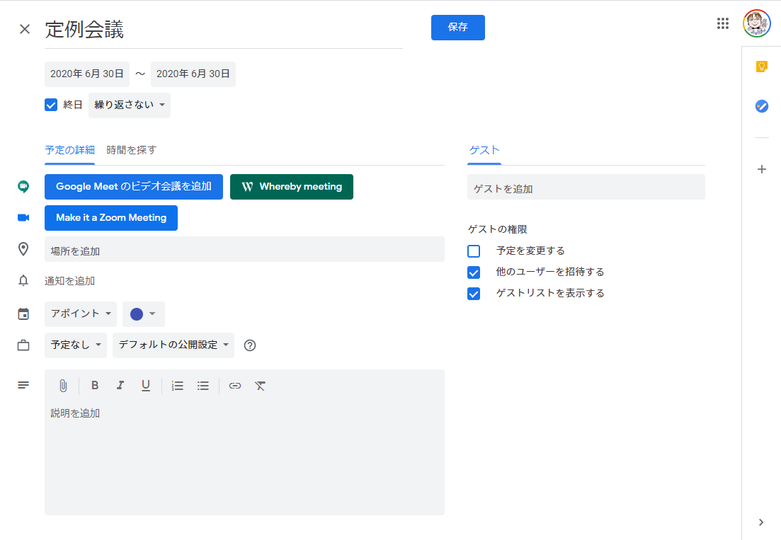Uncheck the 終日 all-day checkbox
This screenshot has width=781, height=540.
pos(51,105)
